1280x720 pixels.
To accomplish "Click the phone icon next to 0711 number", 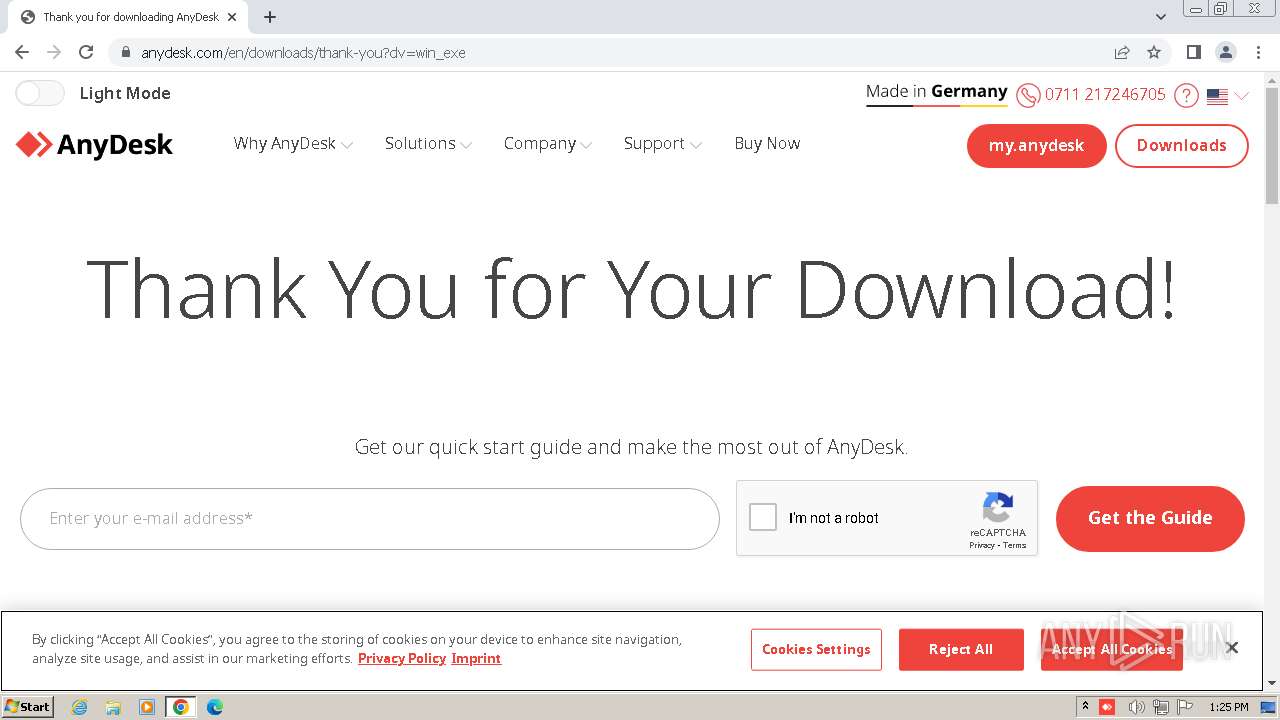I will pyautogui.click(x=1028, y=95).
